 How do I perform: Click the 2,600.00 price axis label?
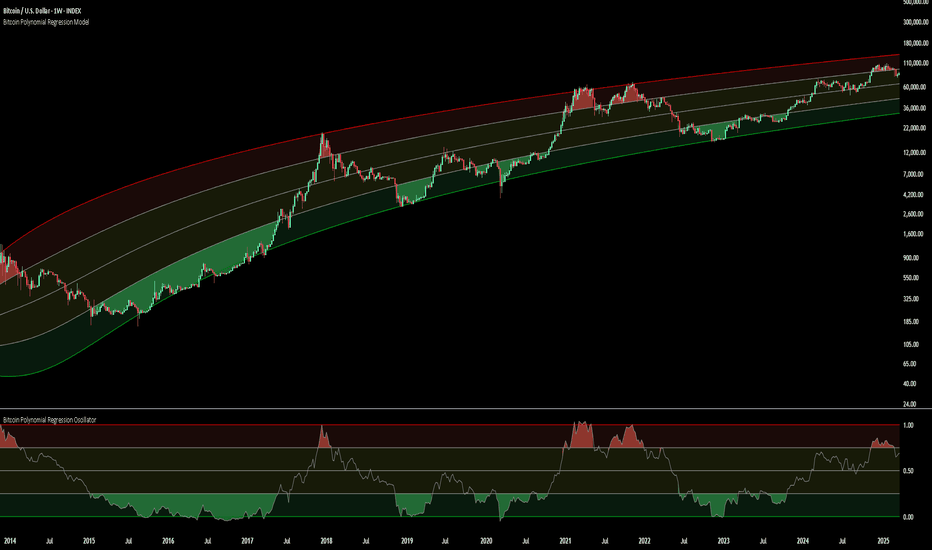(915, 214)
